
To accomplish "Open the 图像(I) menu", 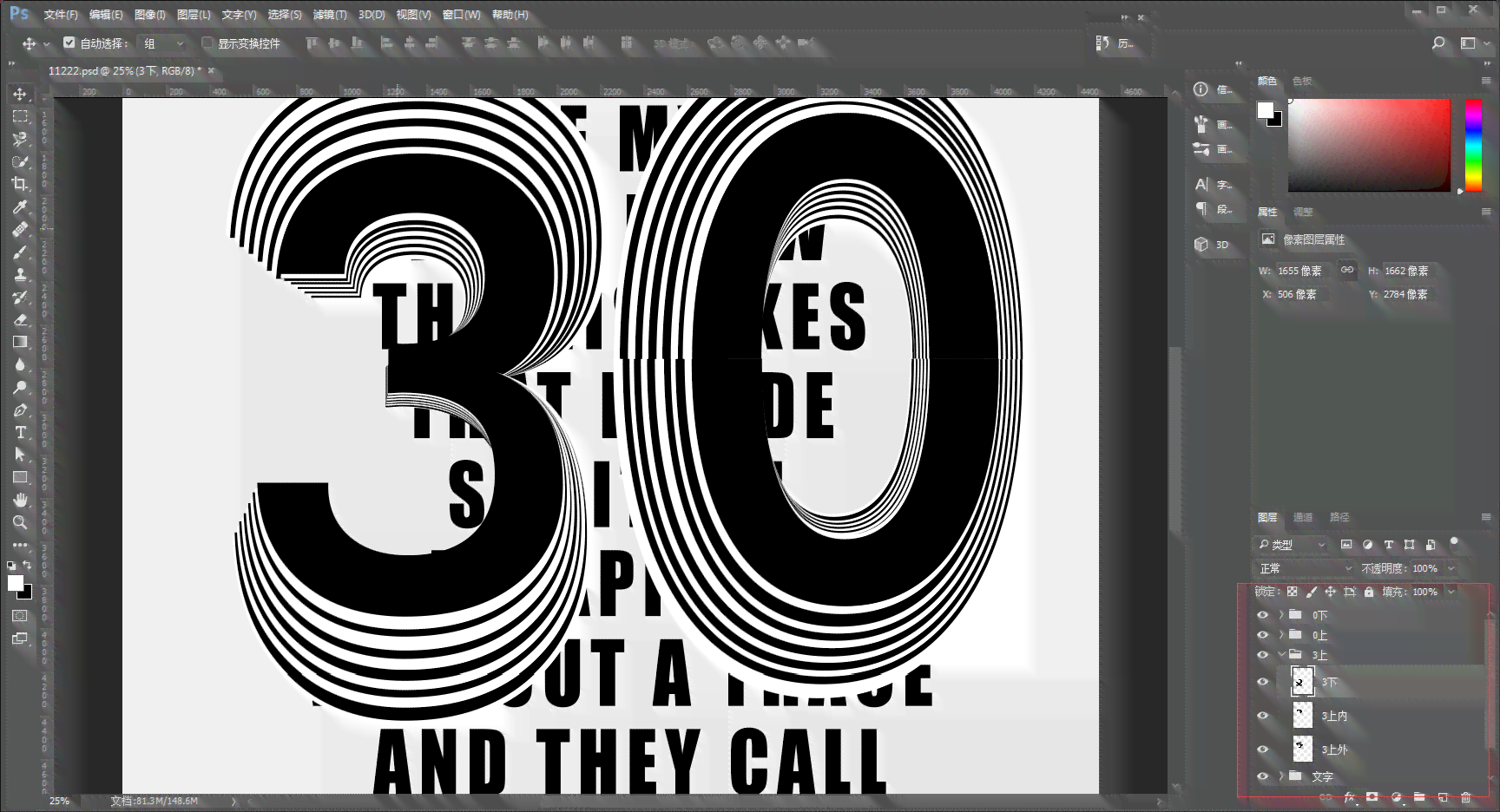I will coord(150,15).
